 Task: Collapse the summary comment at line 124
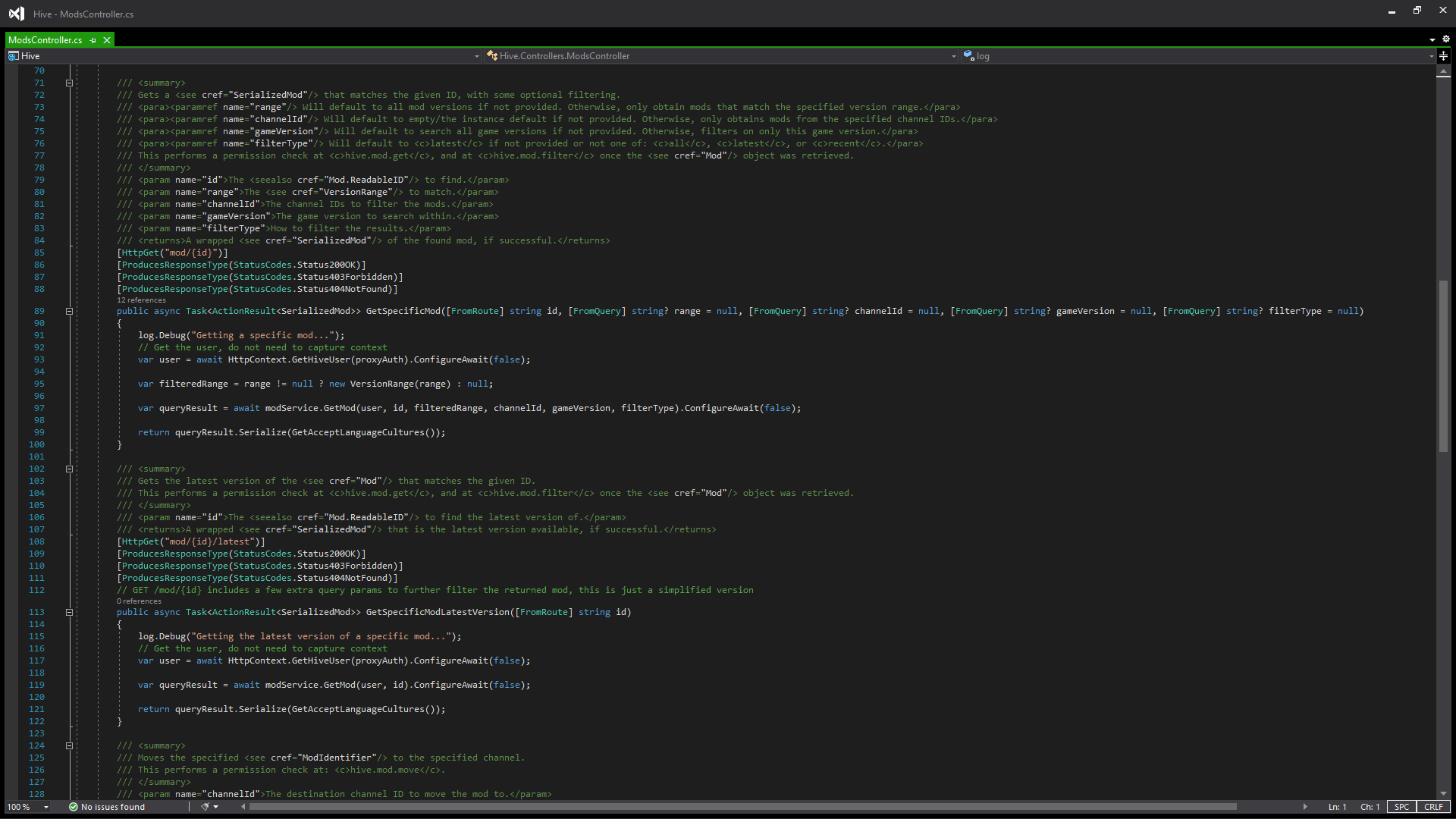click(69, 745)
